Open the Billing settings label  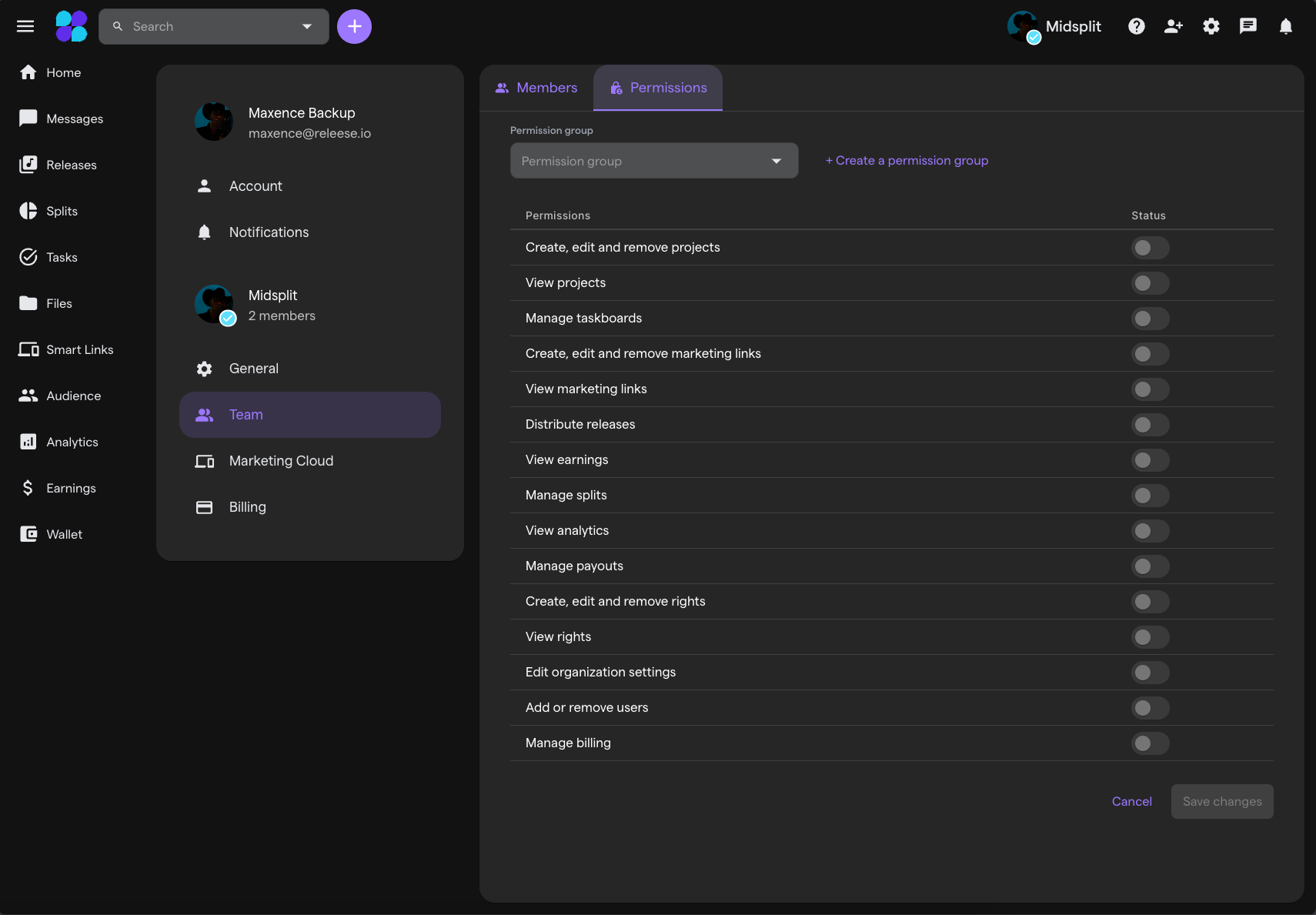pyautogui.click(x=248, y=507)
